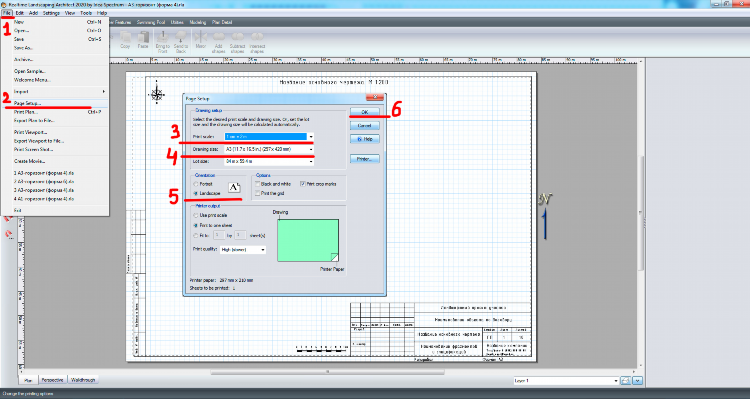Choose Archive from the File menu

pos(55,59)
